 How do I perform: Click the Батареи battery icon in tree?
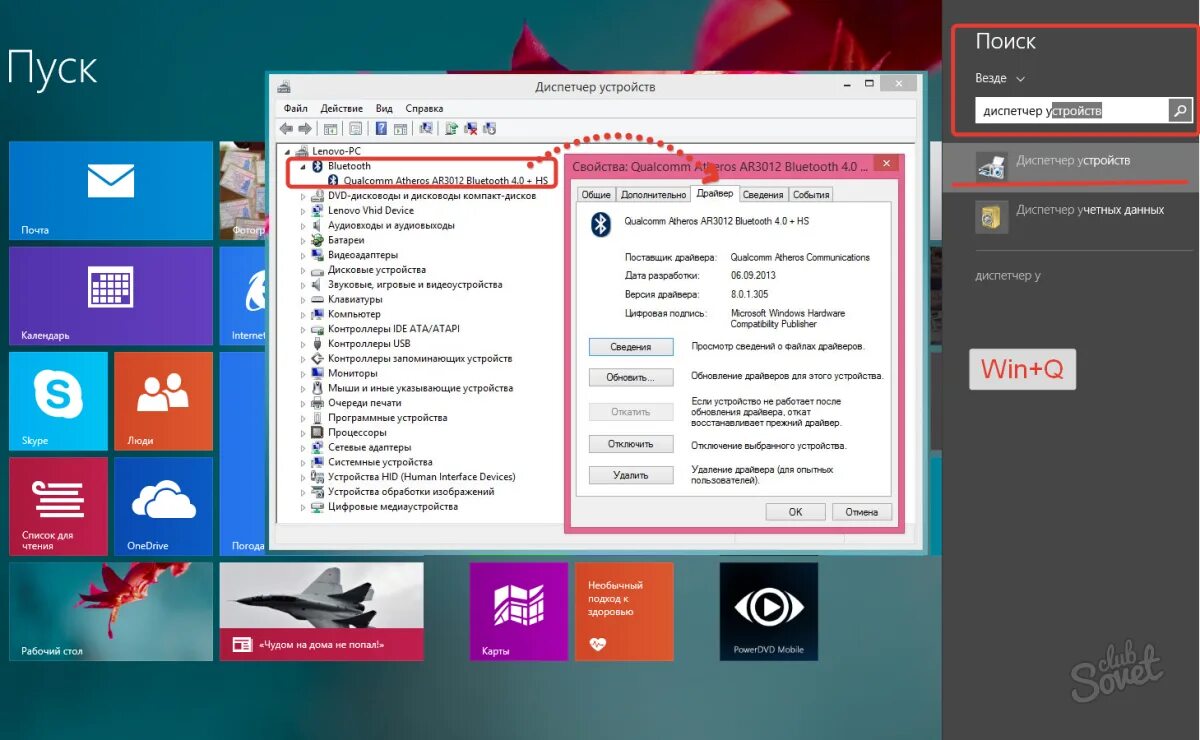[319, 240]
